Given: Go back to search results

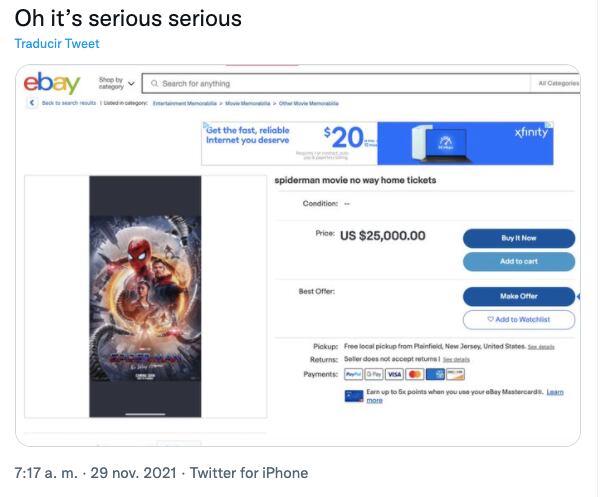Looking at the screenshot, I should pos(64,103).
